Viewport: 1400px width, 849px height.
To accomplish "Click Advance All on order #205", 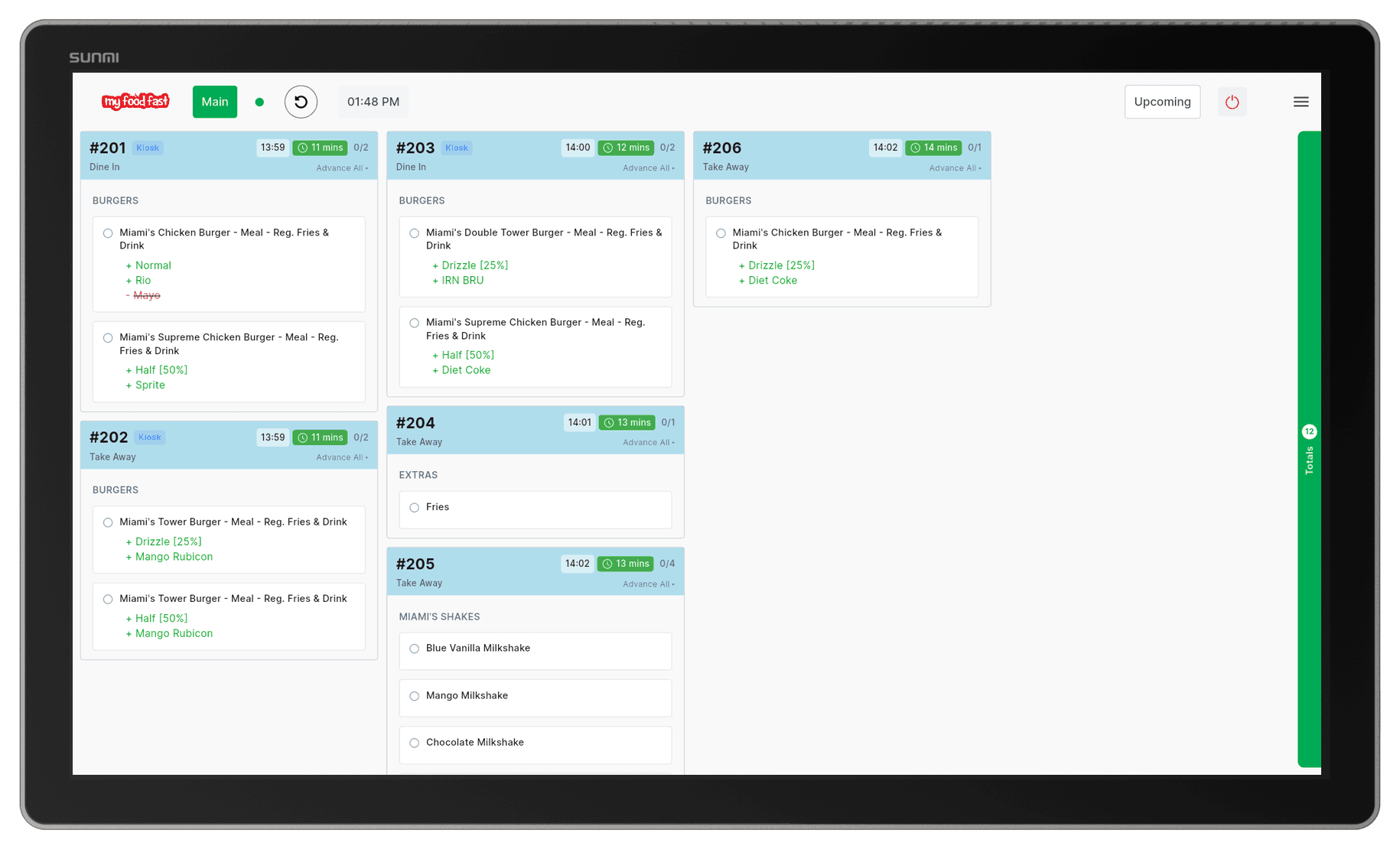I will coord(648,584).
